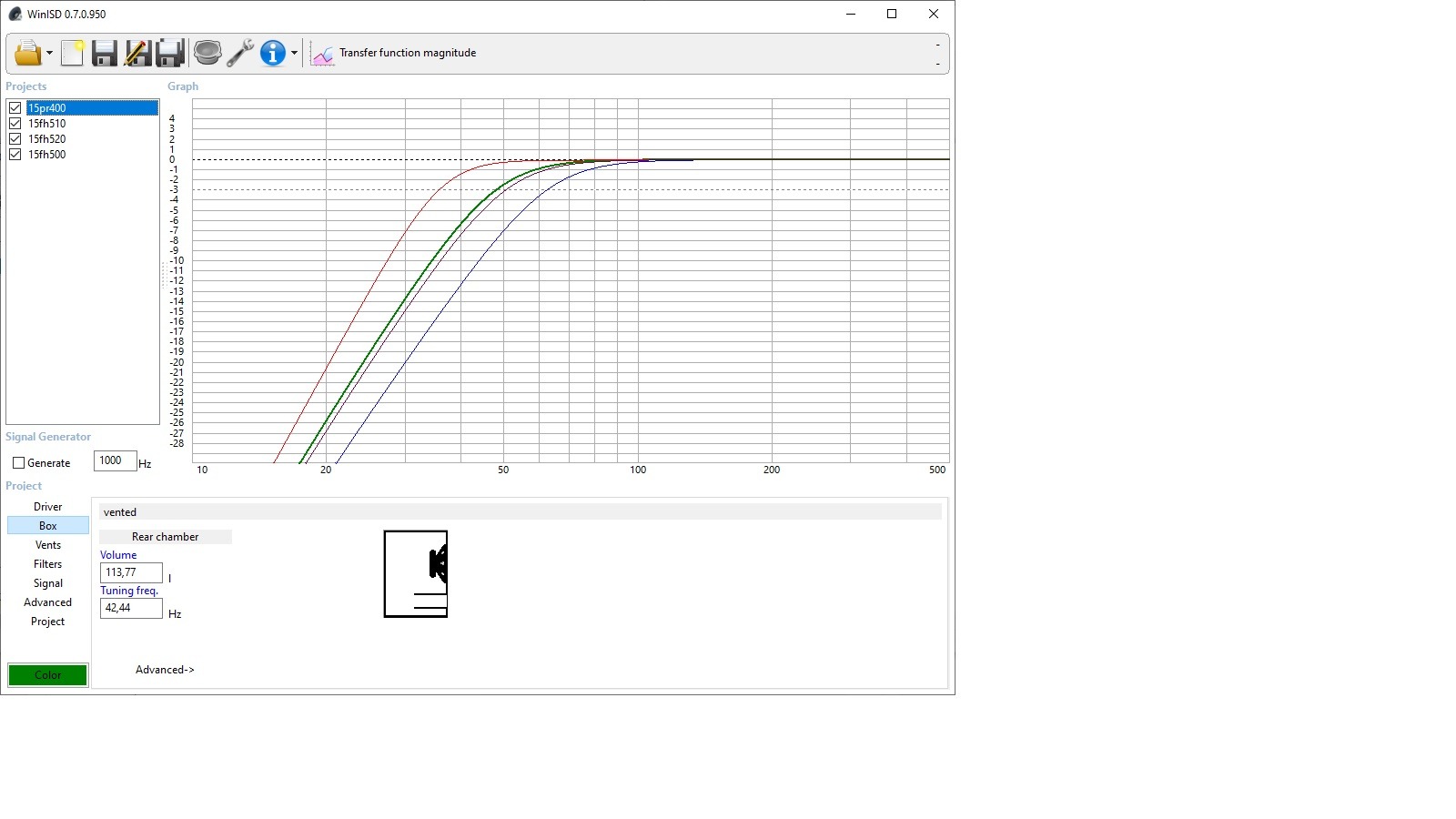Click the Tuning freq. label link
This screenshot has height=819, width=1456.
(x=129, y=591)
